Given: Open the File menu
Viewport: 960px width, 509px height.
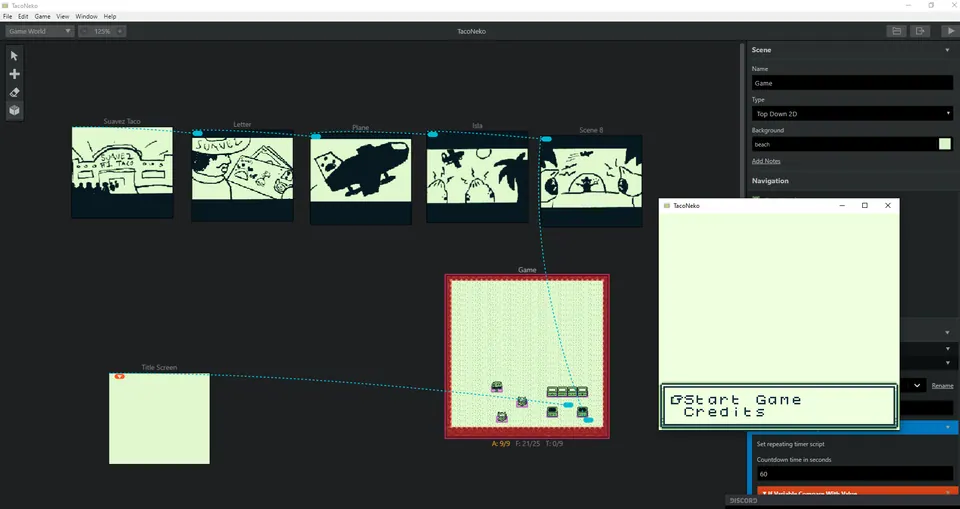Looking at the screenshot, I should [x=7, y=17].
